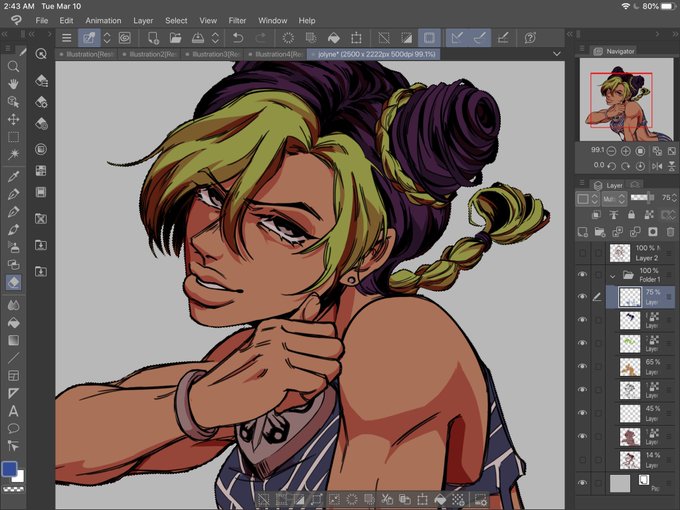Toggle snap to ruler in command bar
Viewport: 680px width, 510px height.
point(457,38)
